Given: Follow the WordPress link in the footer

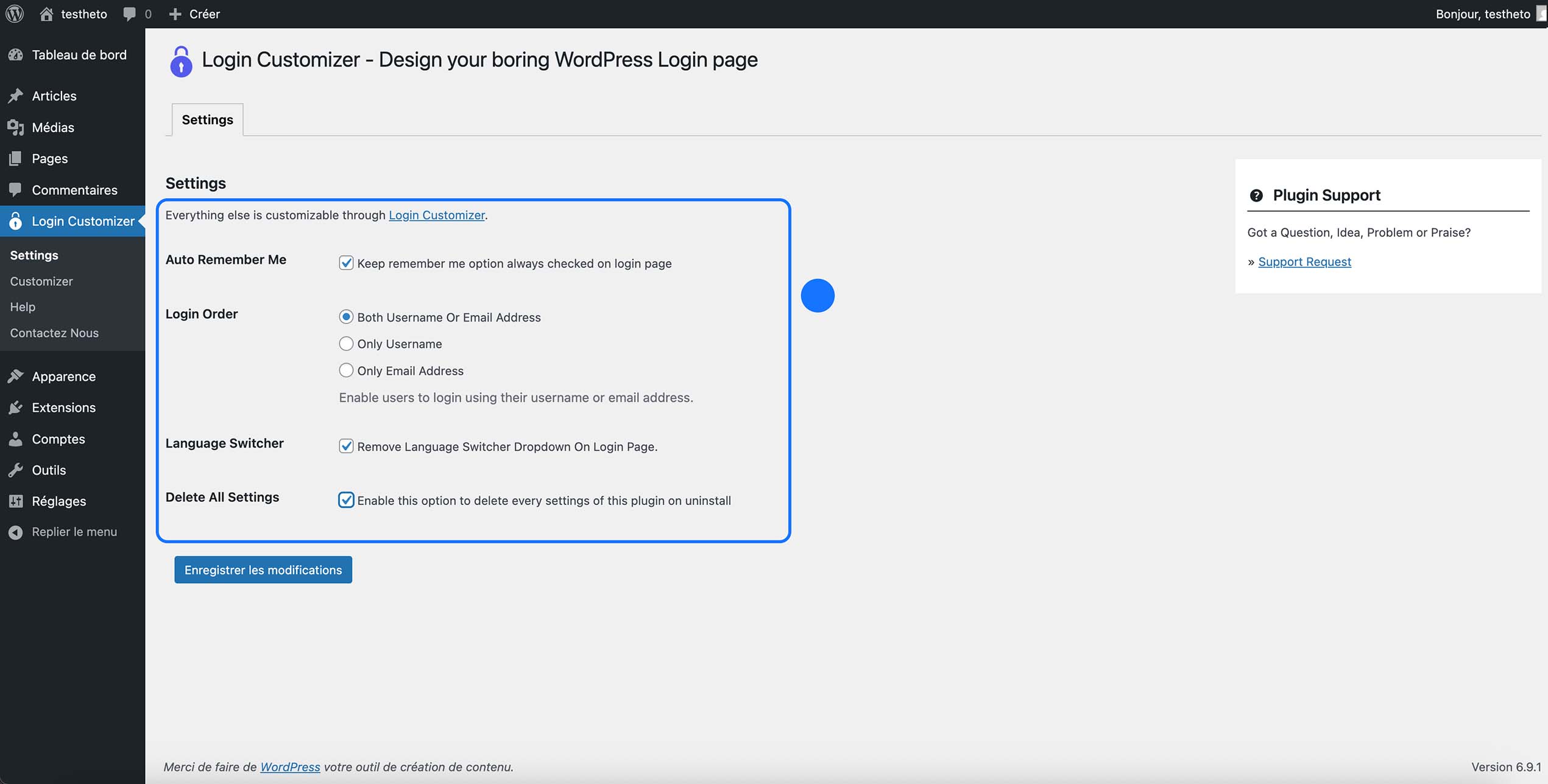Looking at the screenshot, I should tap(290, 767).
